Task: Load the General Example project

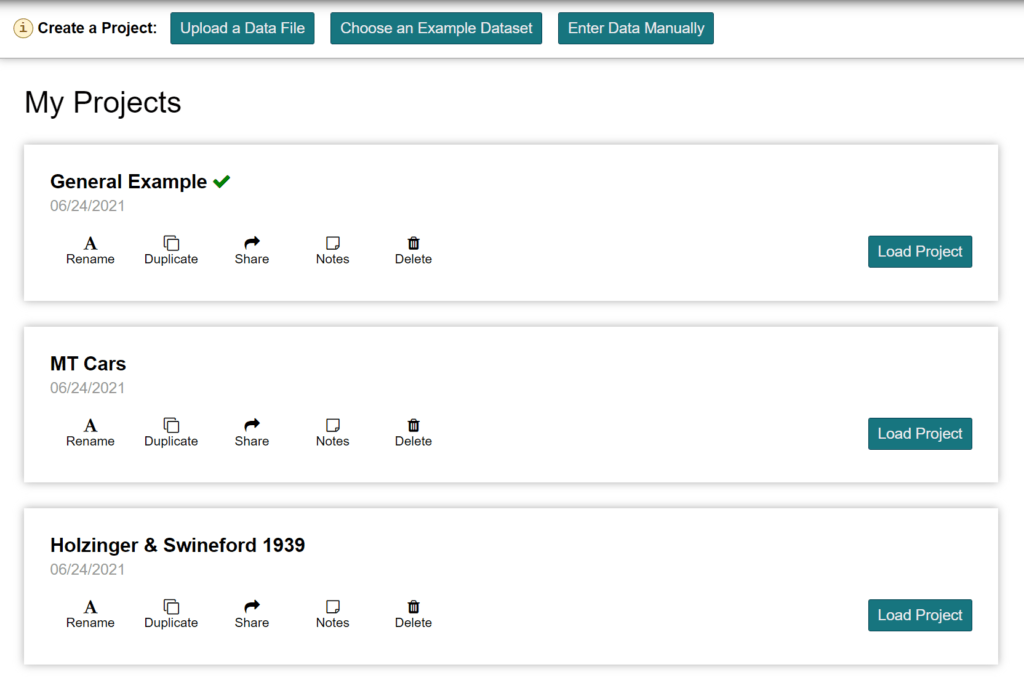Action: [x=919, y=252]
